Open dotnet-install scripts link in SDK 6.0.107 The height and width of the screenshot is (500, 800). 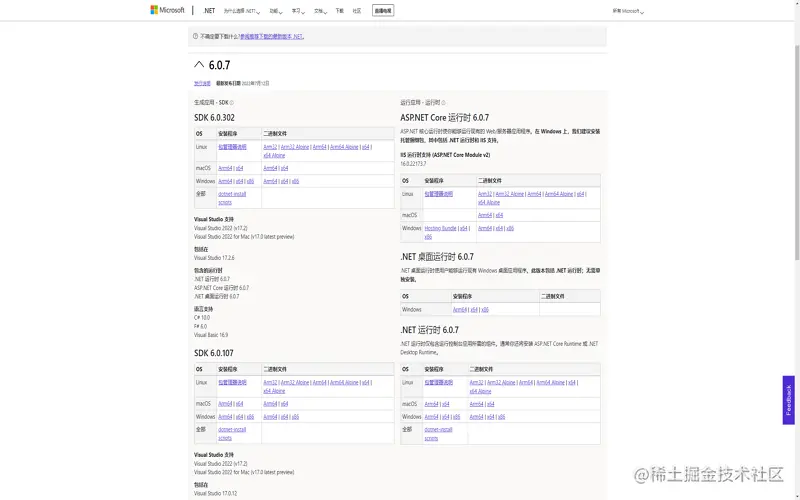tap(232, 434)
